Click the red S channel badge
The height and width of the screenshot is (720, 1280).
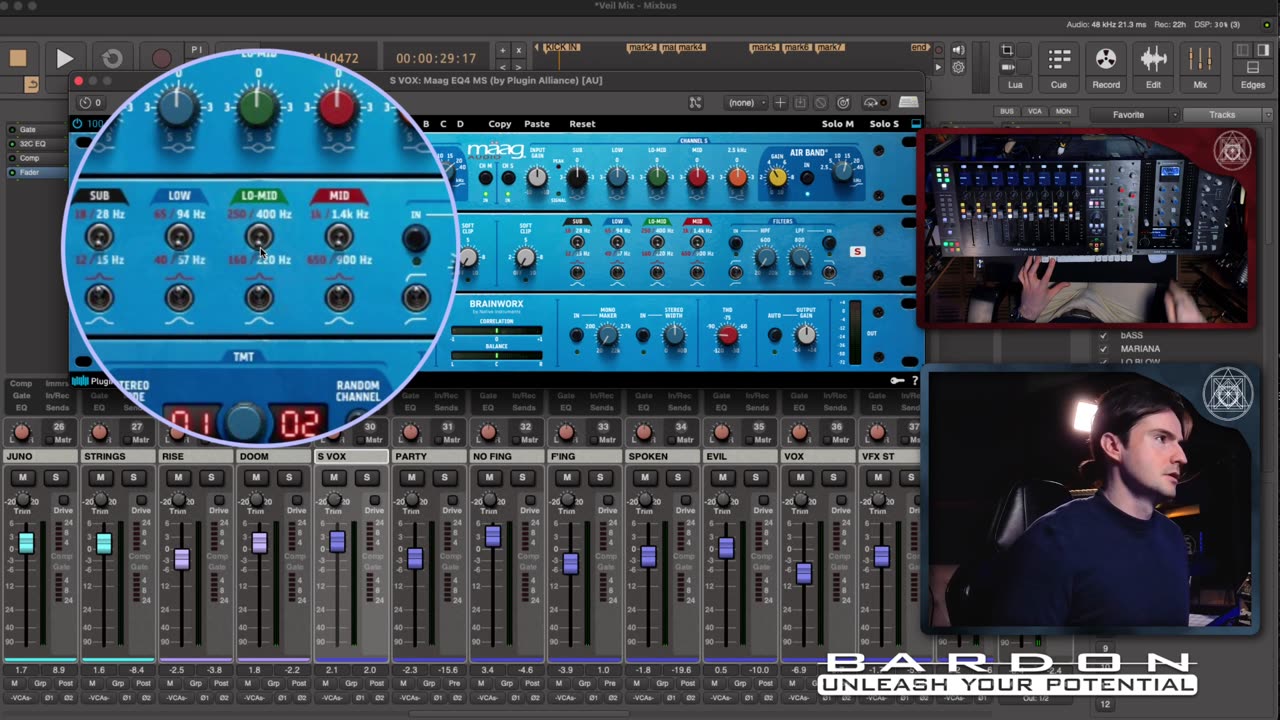point(857,252)
